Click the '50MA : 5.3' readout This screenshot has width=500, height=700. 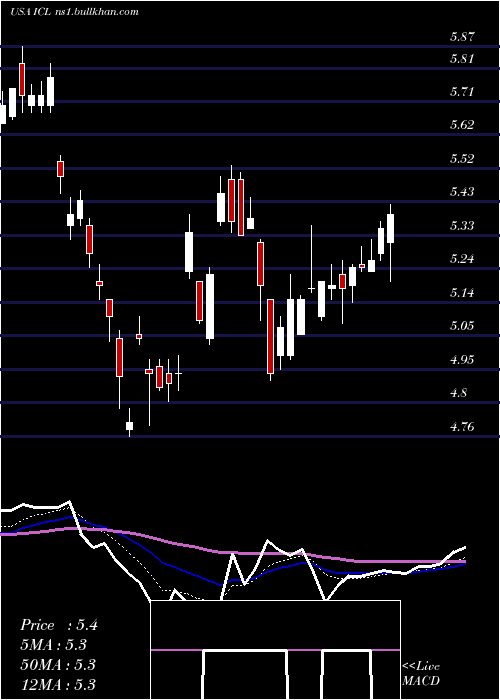pyautogui.click(x=58, y=665)
